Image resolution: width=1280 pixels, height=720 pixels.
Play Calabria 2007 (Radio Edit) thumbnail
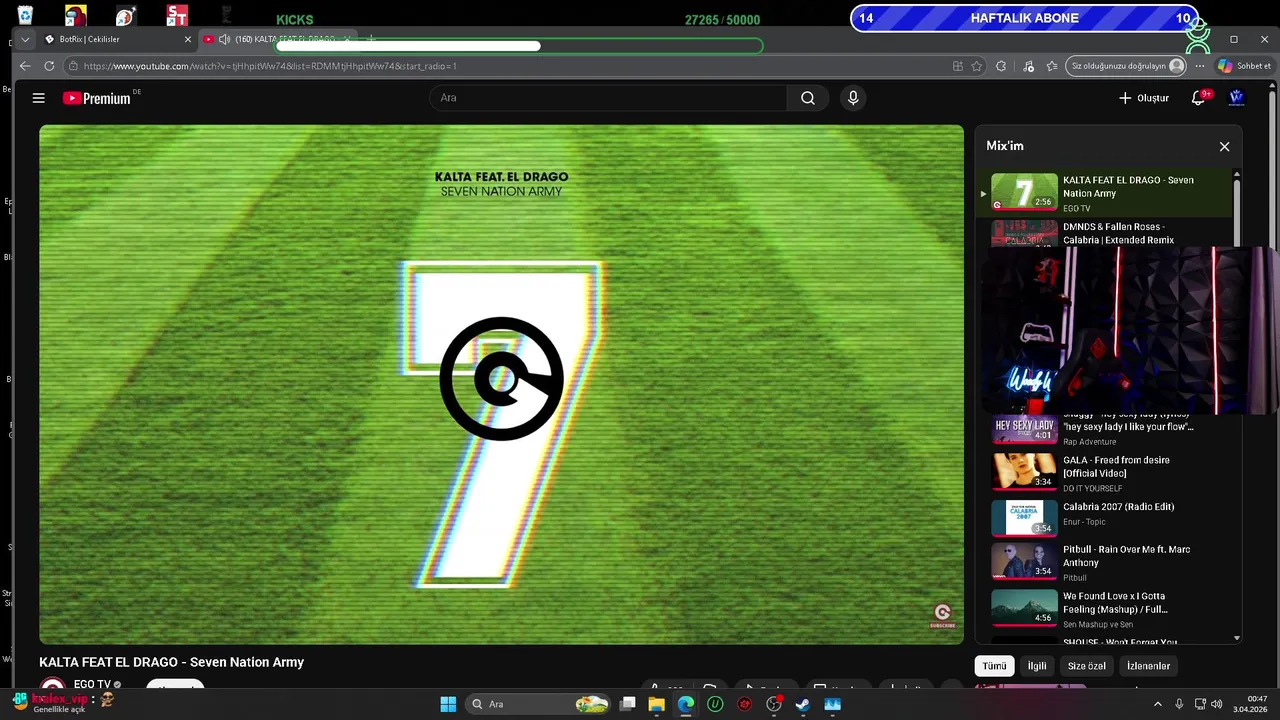[1024, 517]
